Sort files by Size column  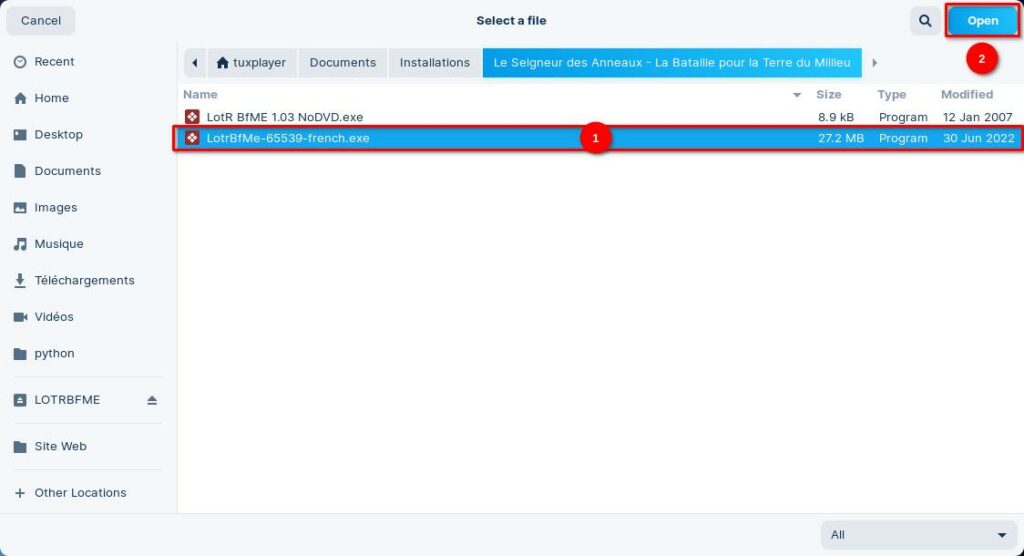[x=828, y=95]
